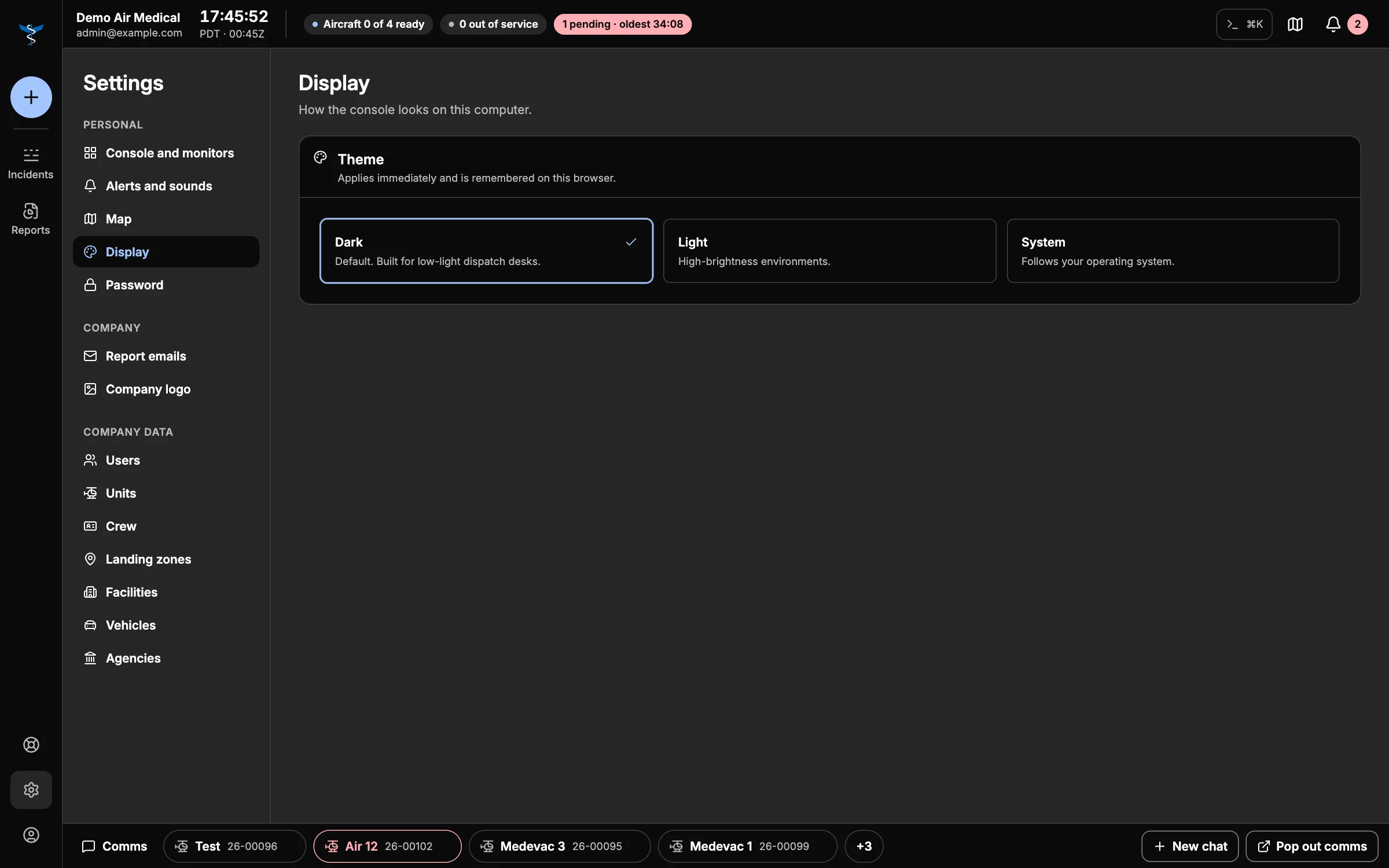Open Report emails settings

(x=166, y=356)
